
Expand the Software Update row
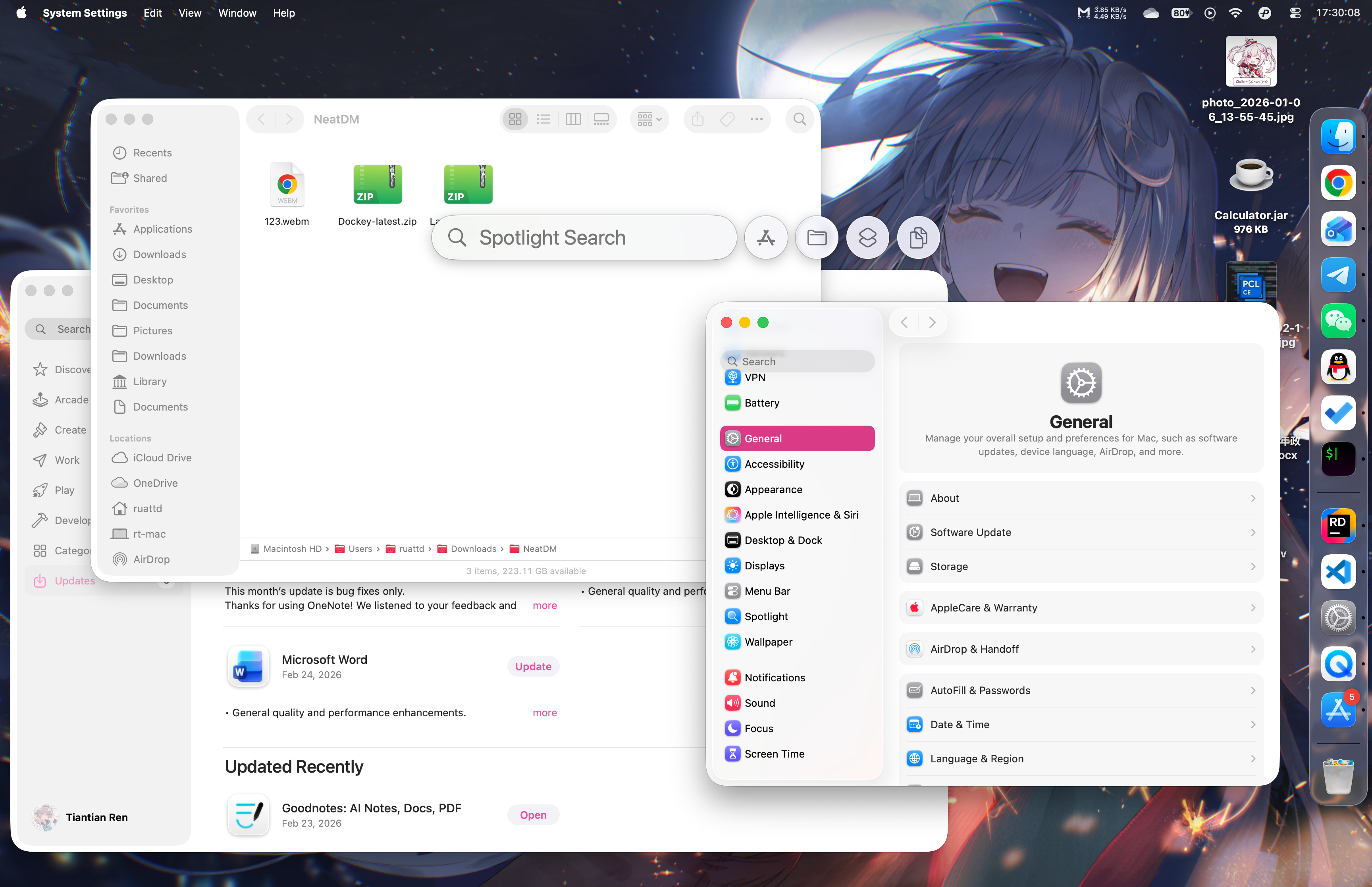pos(1081,532)
